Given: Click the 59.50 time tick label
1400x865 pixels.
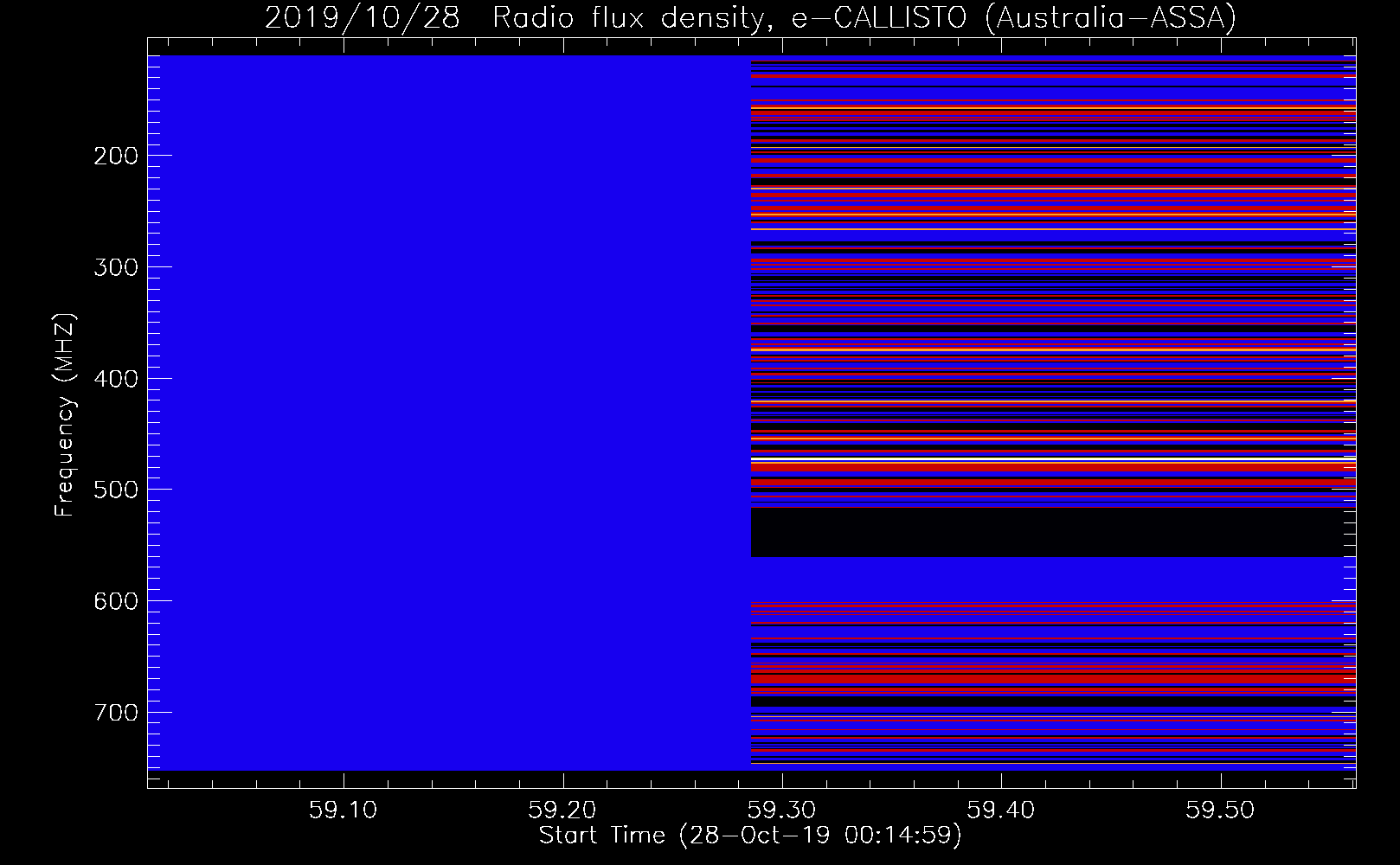Looking at the screenshot, I should coord(1220,811).
